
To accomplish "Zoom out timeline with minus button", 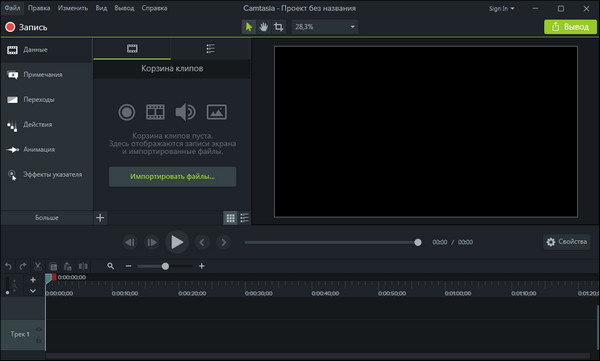I will (x=129, y=266).
